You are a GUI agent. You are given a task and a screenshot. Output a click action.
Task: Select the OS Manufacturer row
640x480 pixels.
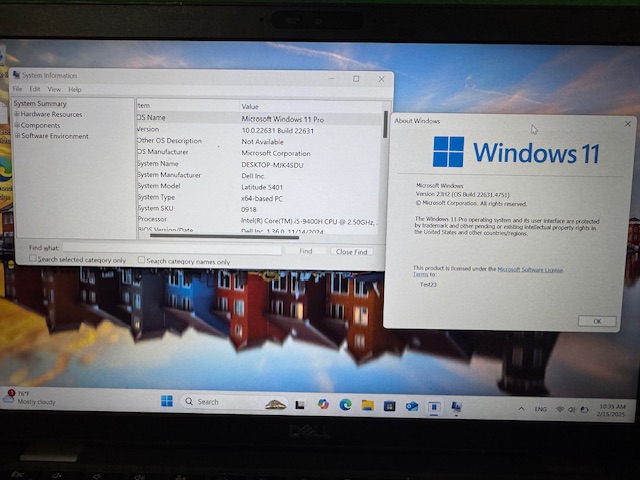[259, 152]
